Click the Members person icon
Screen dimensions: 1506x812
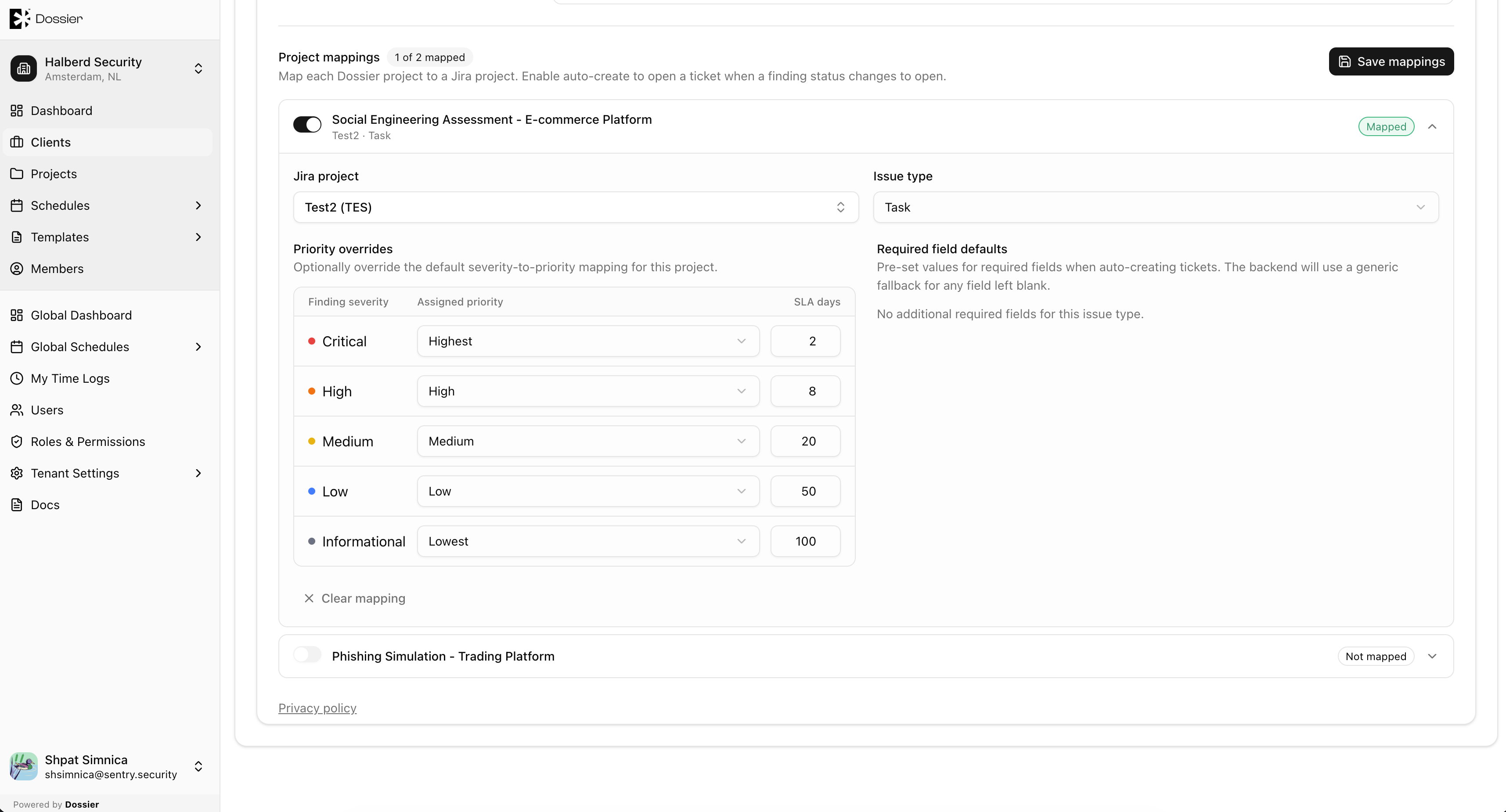[x=17, y=268]
